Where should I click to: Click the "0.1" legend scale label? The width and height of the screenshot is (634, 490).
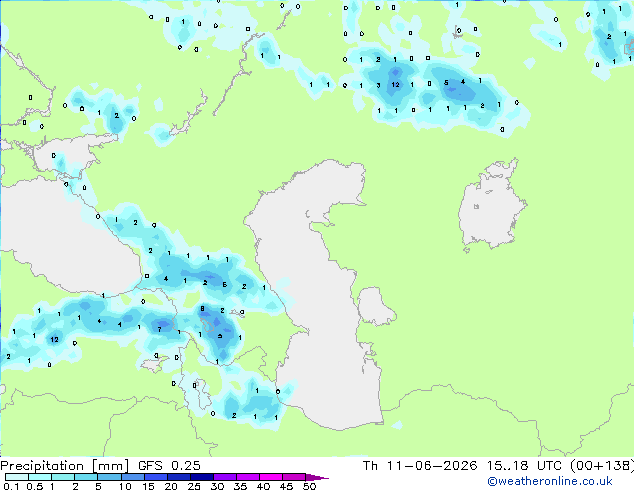tap(11, 486)
